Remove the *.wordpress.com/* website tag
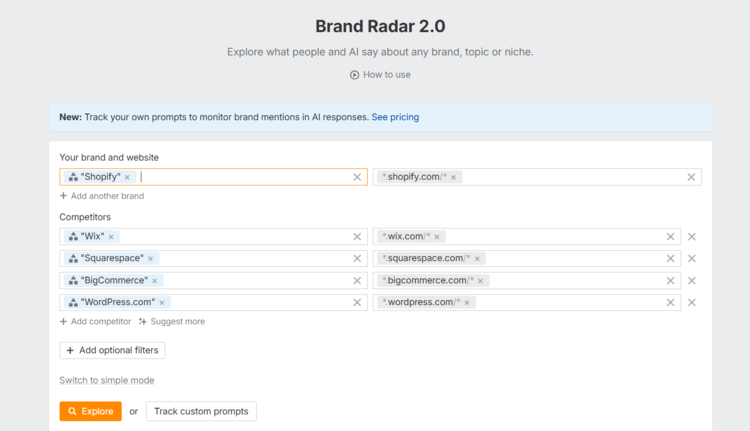The height and width of the screenshot is (431, 750). 467,303
